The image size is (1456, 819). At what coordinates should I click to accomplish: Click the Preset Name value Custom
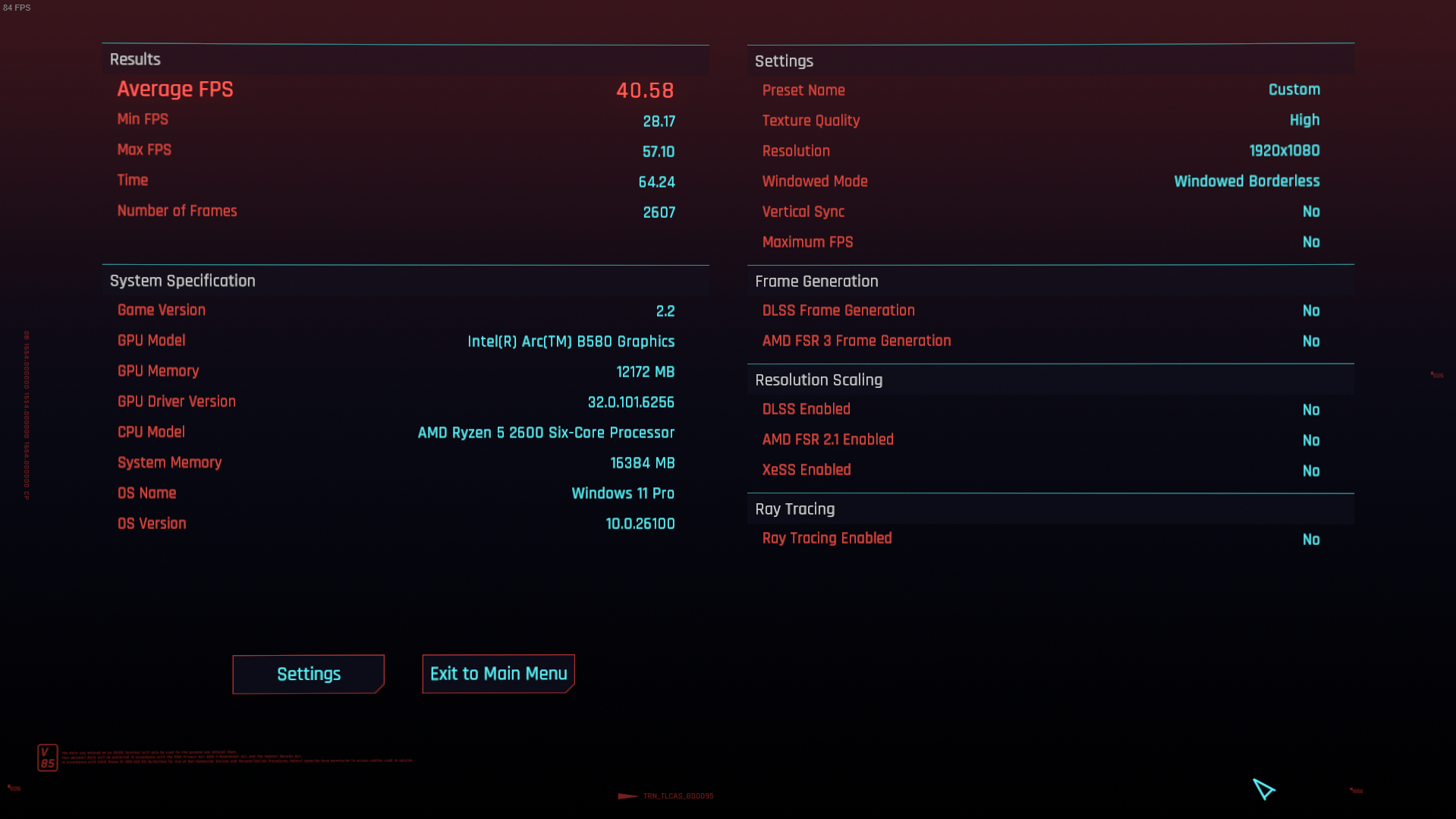tap(1294, 90)
